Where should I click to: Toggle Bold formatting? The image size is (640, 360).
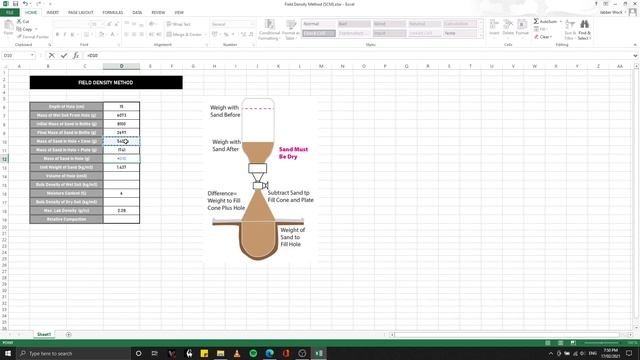(x=57, y=34)
